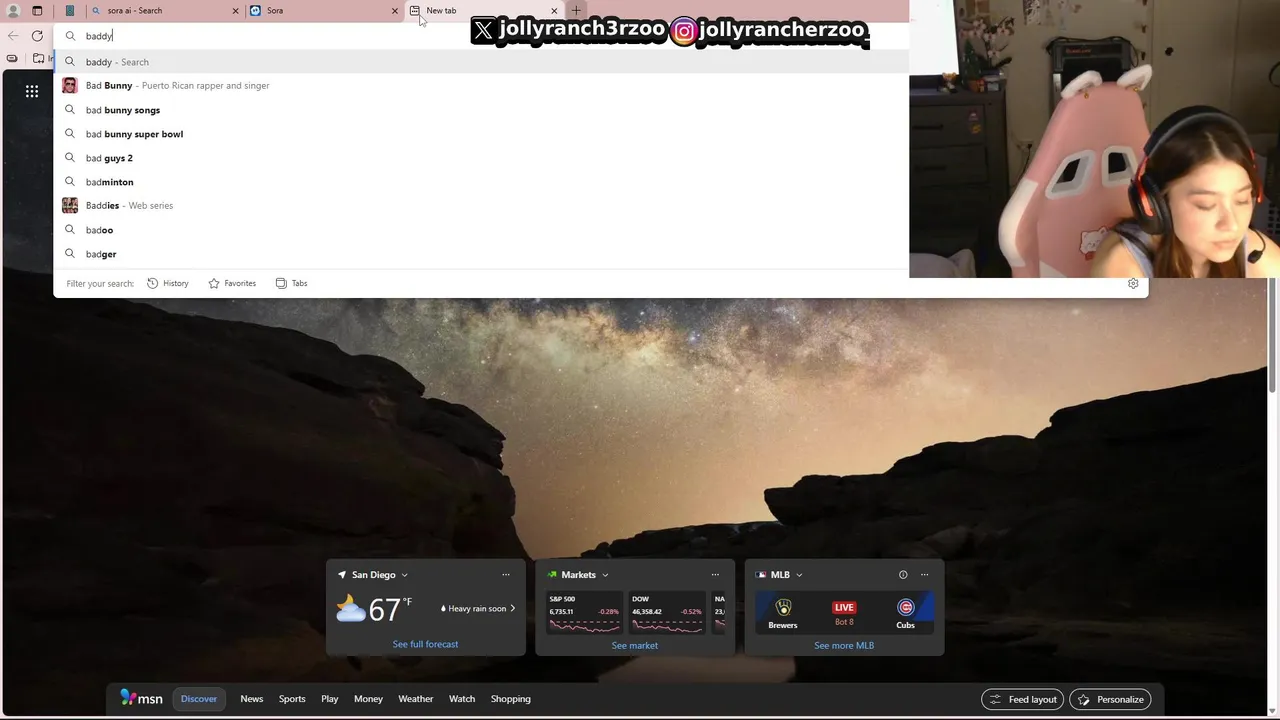Expand the Markets dropdown chevron

[x=605, y=575]
